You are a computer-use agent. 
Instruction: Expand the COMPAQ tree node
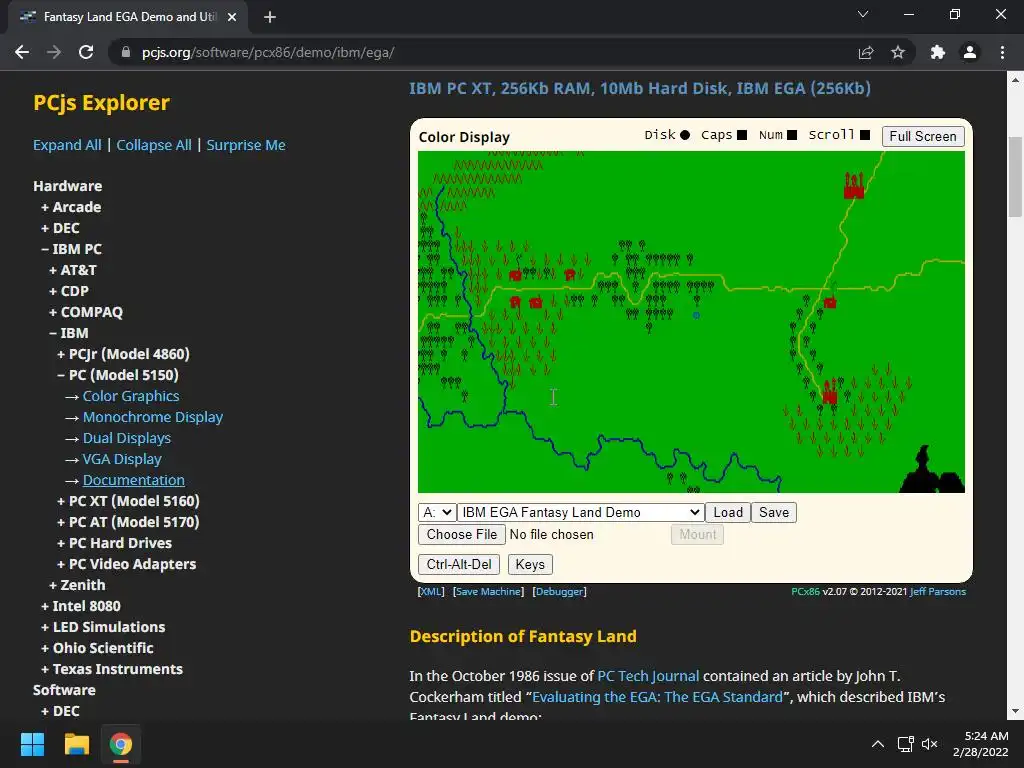86,312
